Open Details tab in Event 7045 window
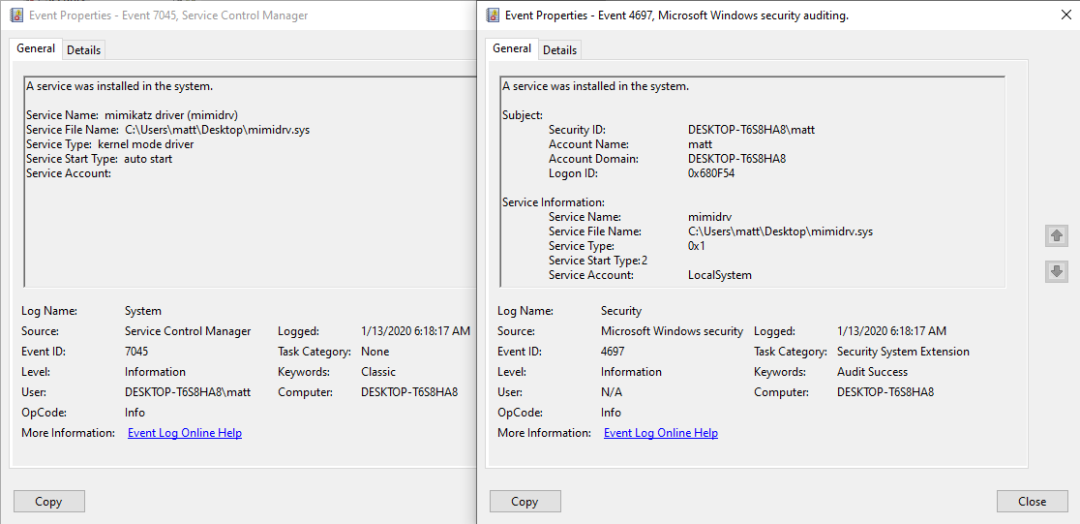This screenshot has width=1080, height=524. click(x=84, y=50)
